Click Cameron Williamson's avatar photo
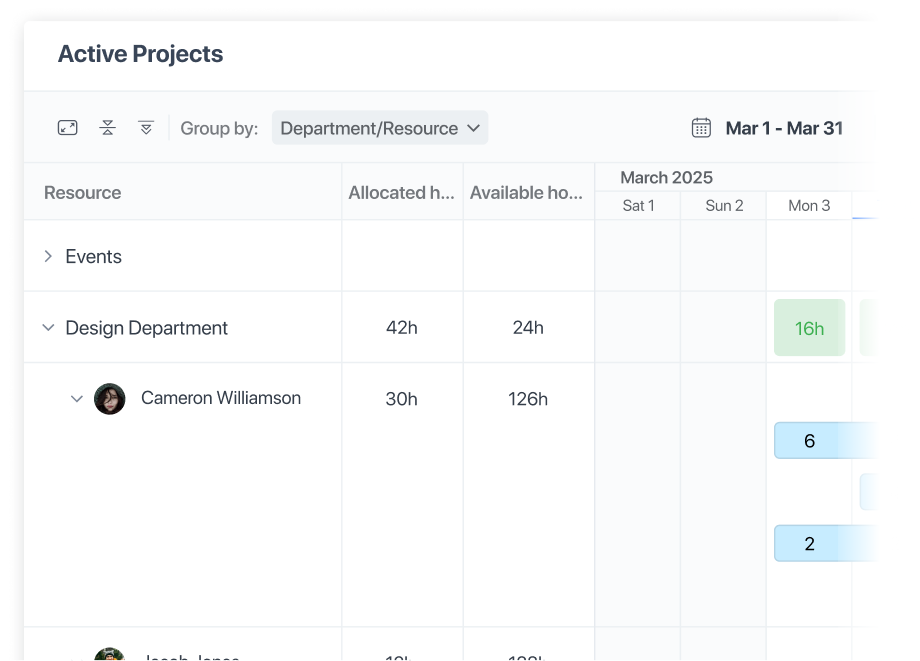Viewport: 920px width, 661px height. [x=110, y=399]
